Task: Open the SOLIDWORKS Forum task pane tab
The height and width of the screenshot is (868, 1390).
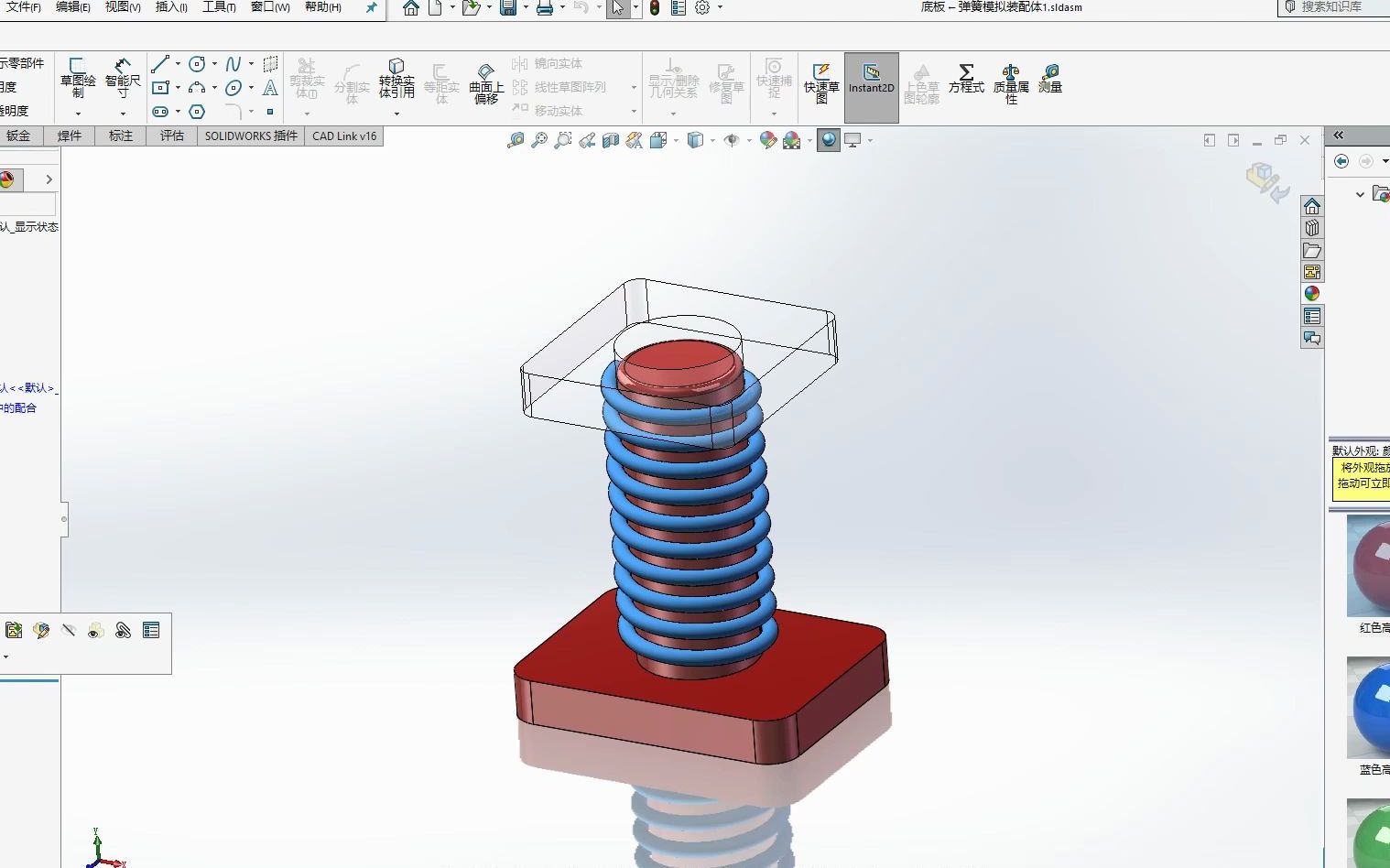Action: tap(1312, 338)
